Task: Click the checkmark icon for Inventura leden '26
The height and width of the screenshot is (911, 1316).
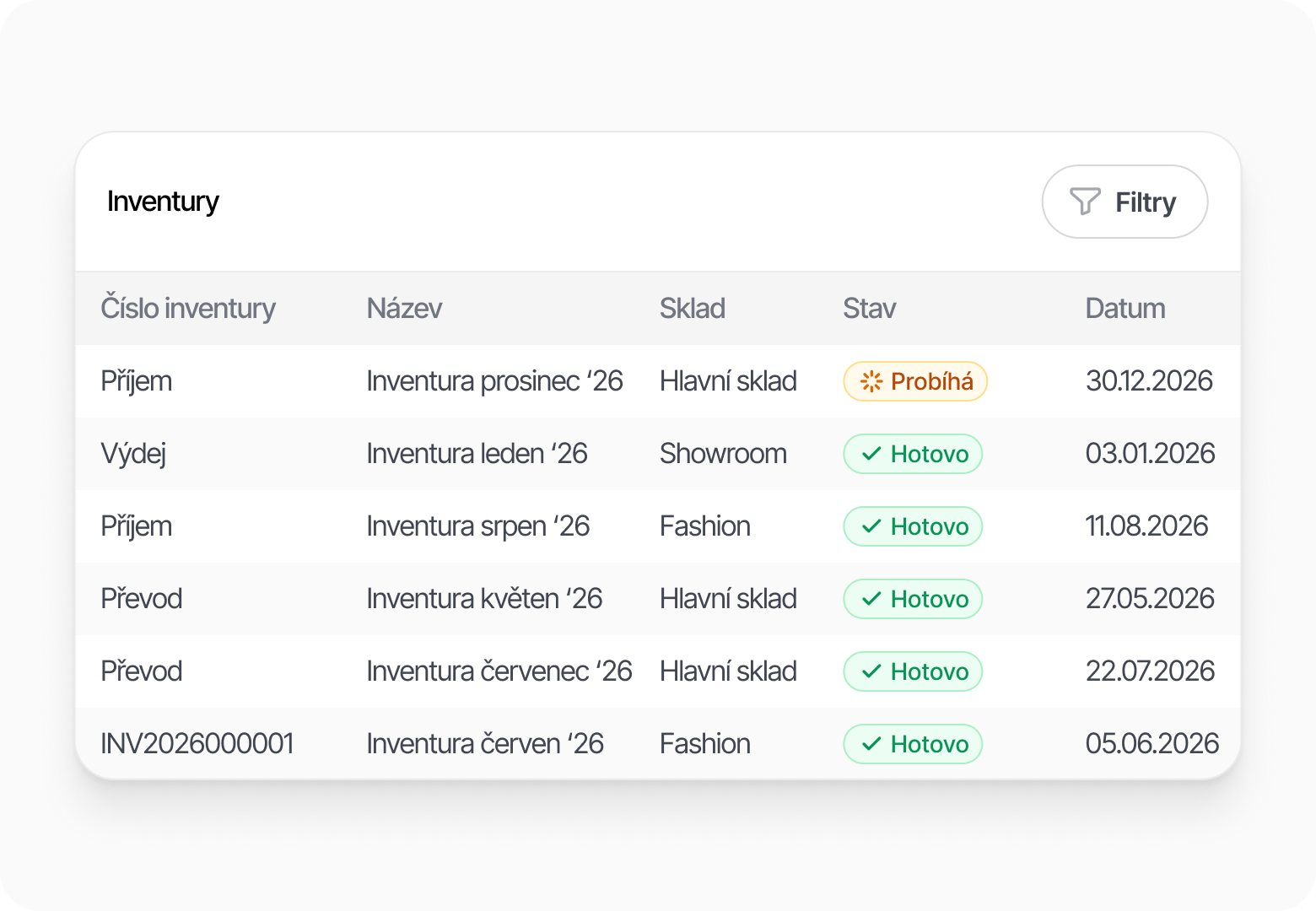Action: coord(871,454)
